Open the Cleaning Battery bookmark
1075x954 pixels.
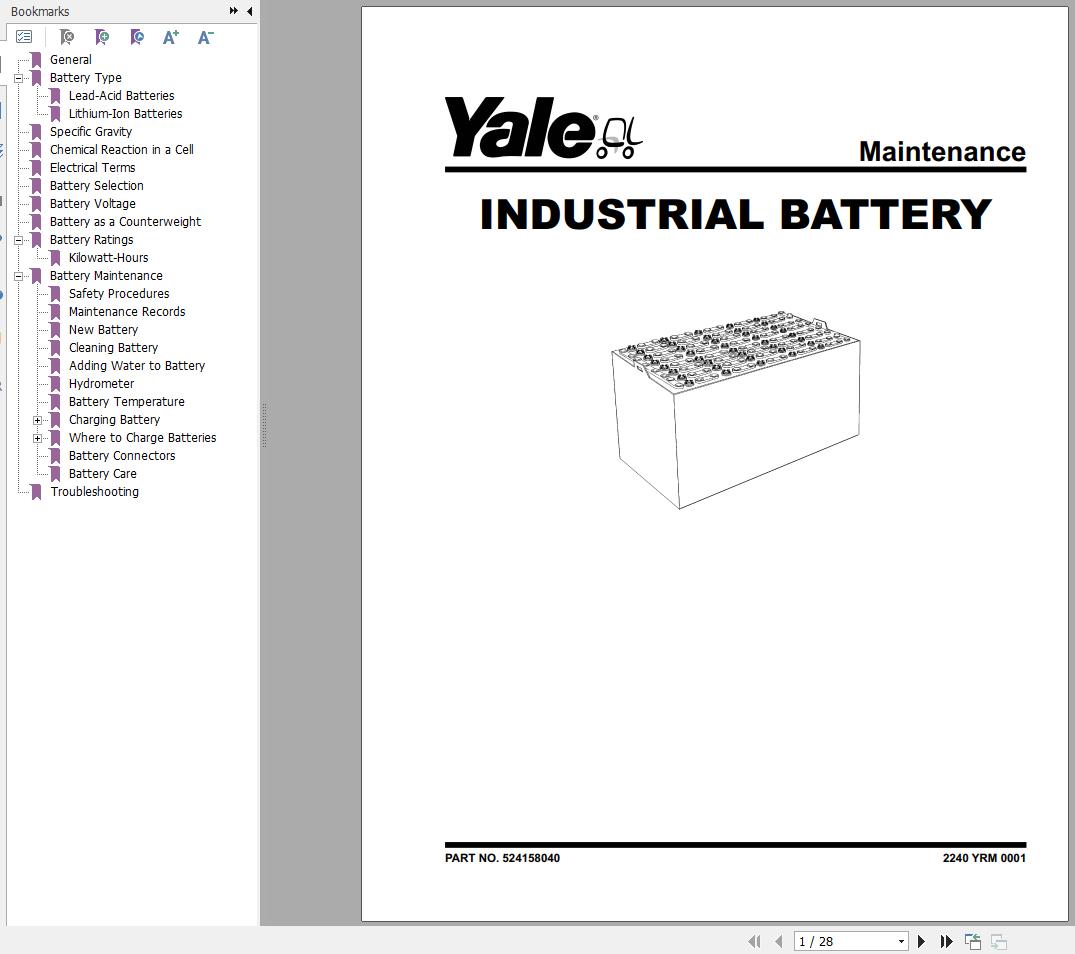point(113,347)
